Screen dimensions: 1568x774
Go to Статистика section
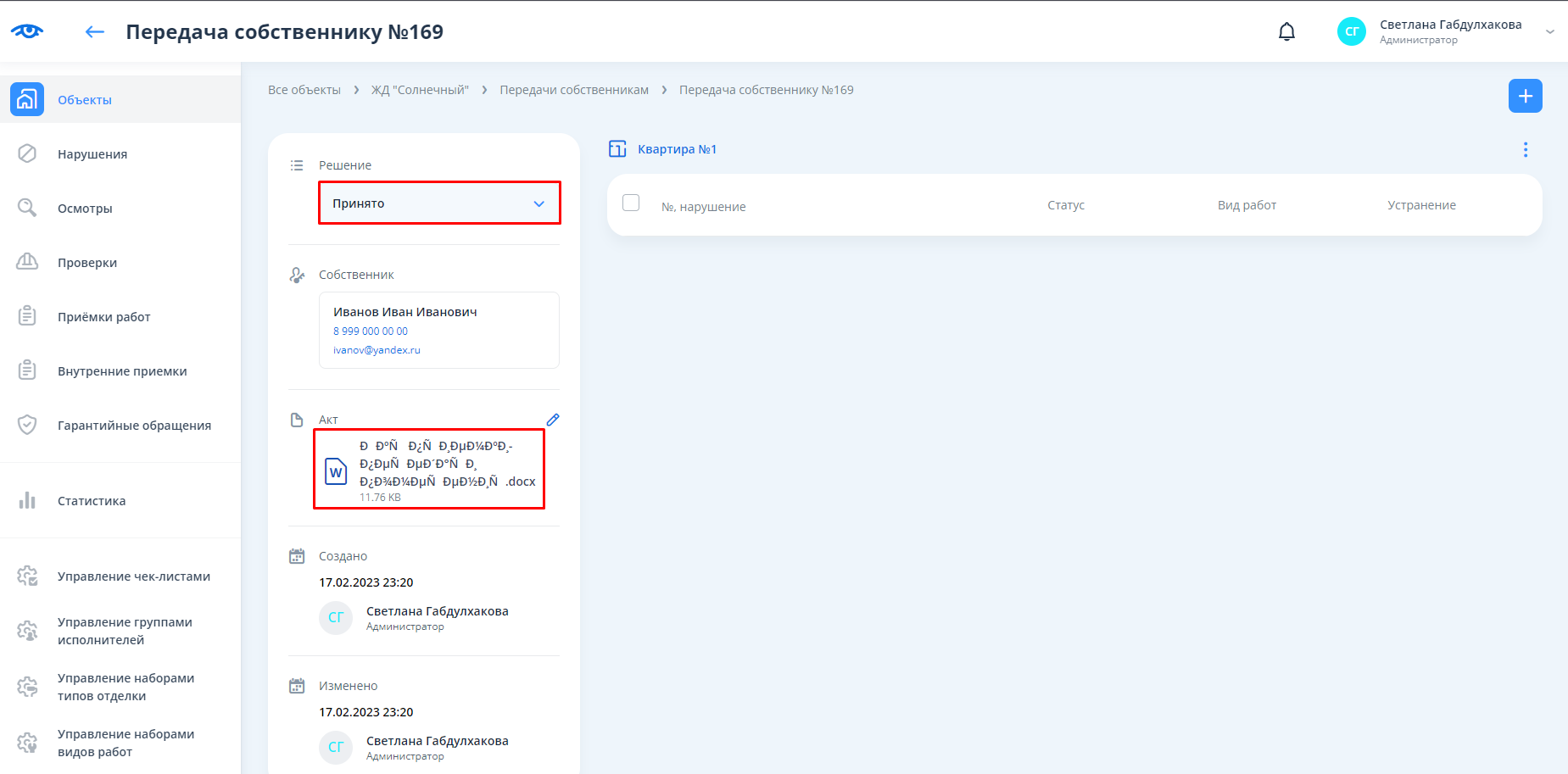pos(92,501)
